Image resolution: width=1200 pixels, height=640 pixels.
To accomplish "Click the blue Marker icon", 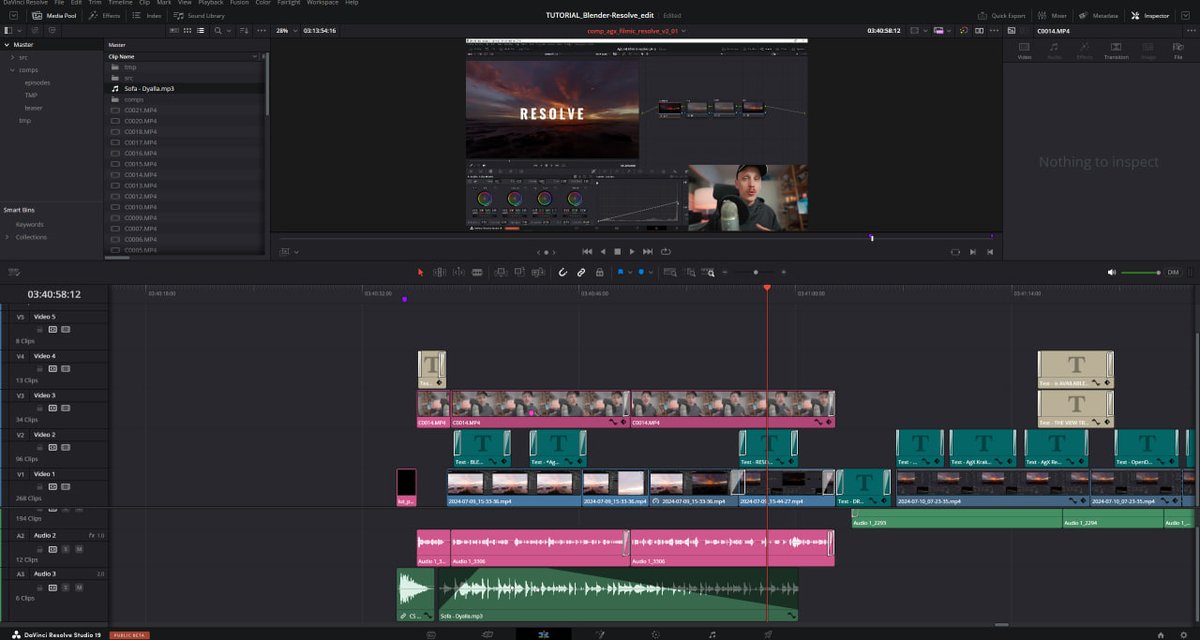I will [x=641, y=272].
